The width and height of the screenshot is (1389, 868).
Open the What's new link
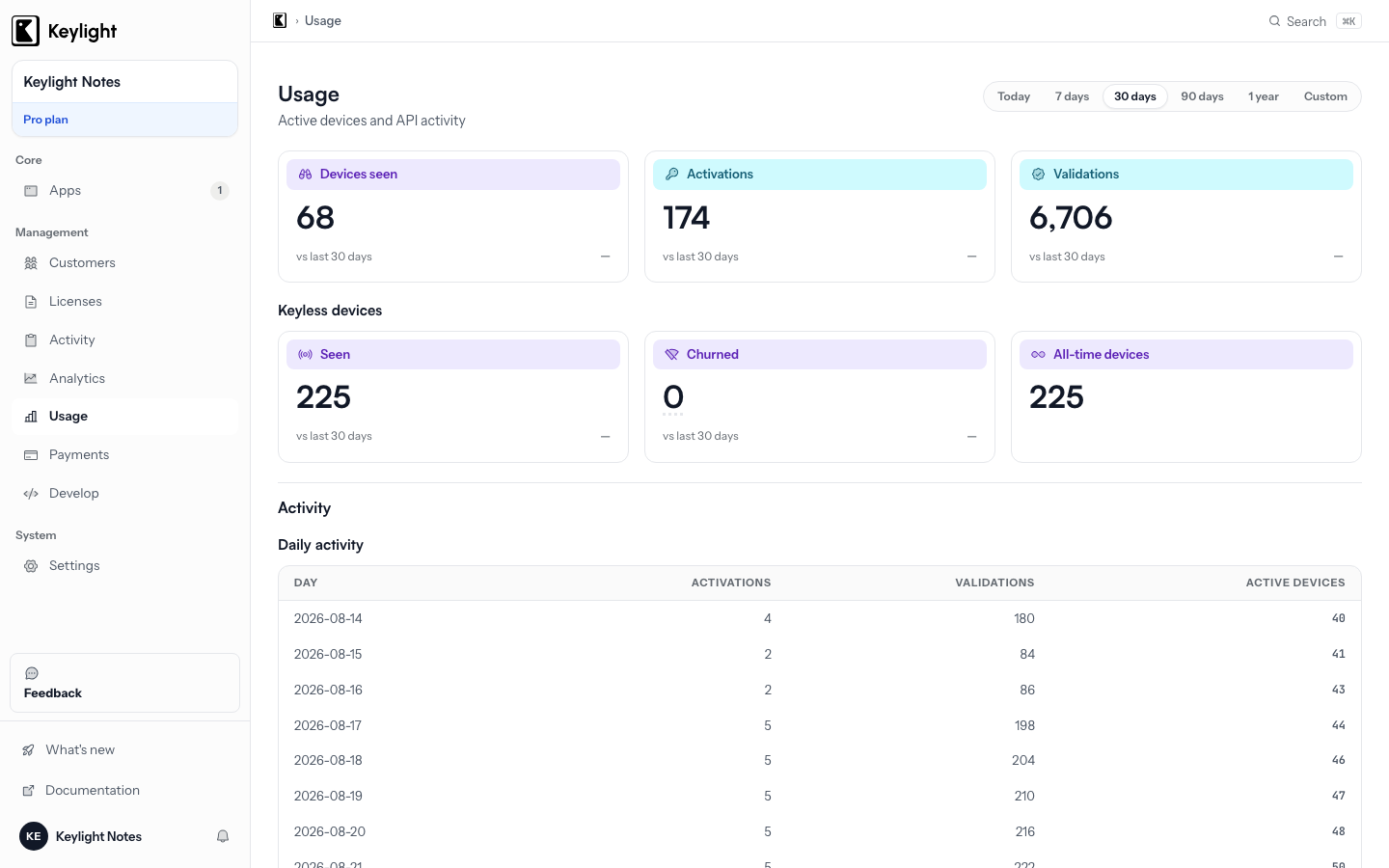coord(124,750)
